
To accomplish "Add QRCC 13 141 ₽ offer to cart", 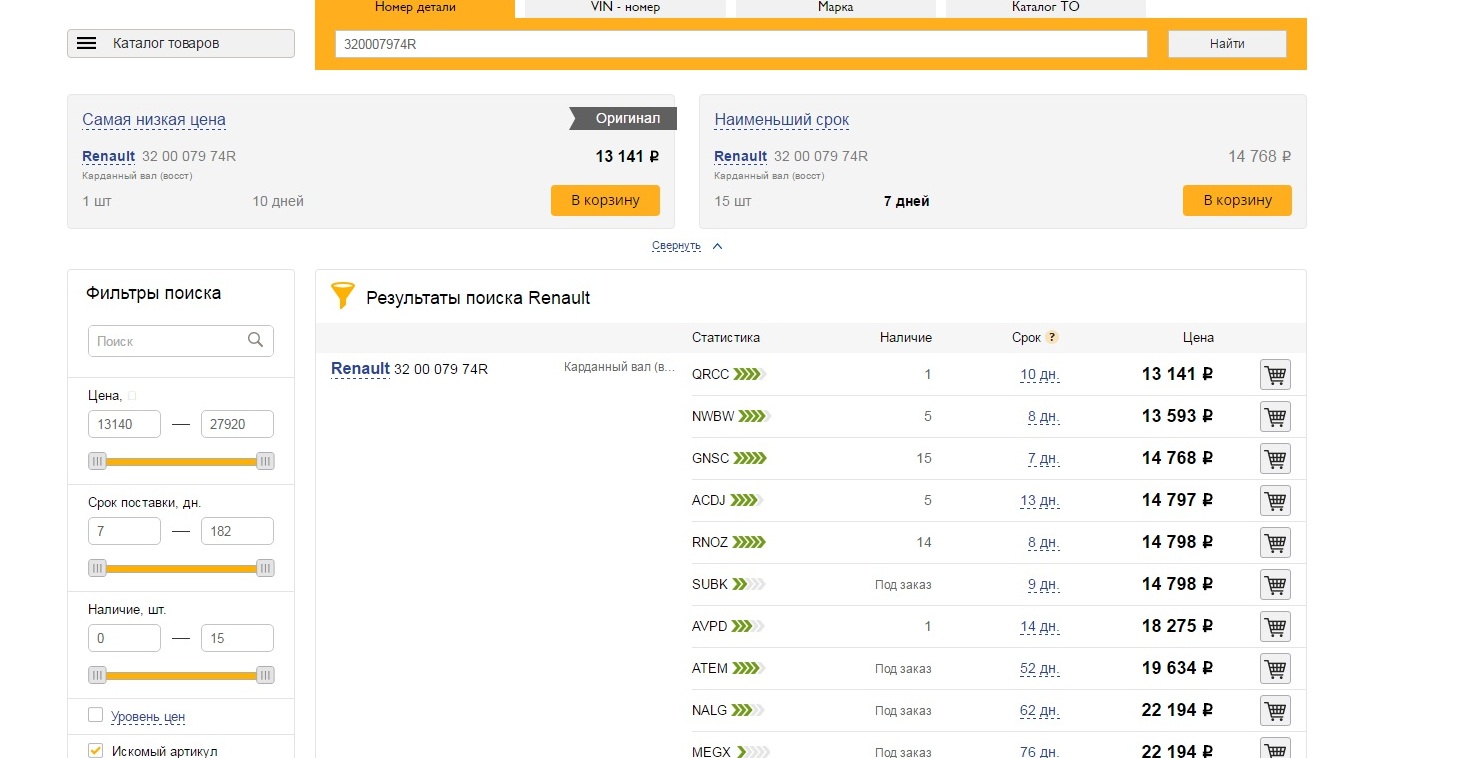I will tap(1275, 375).
